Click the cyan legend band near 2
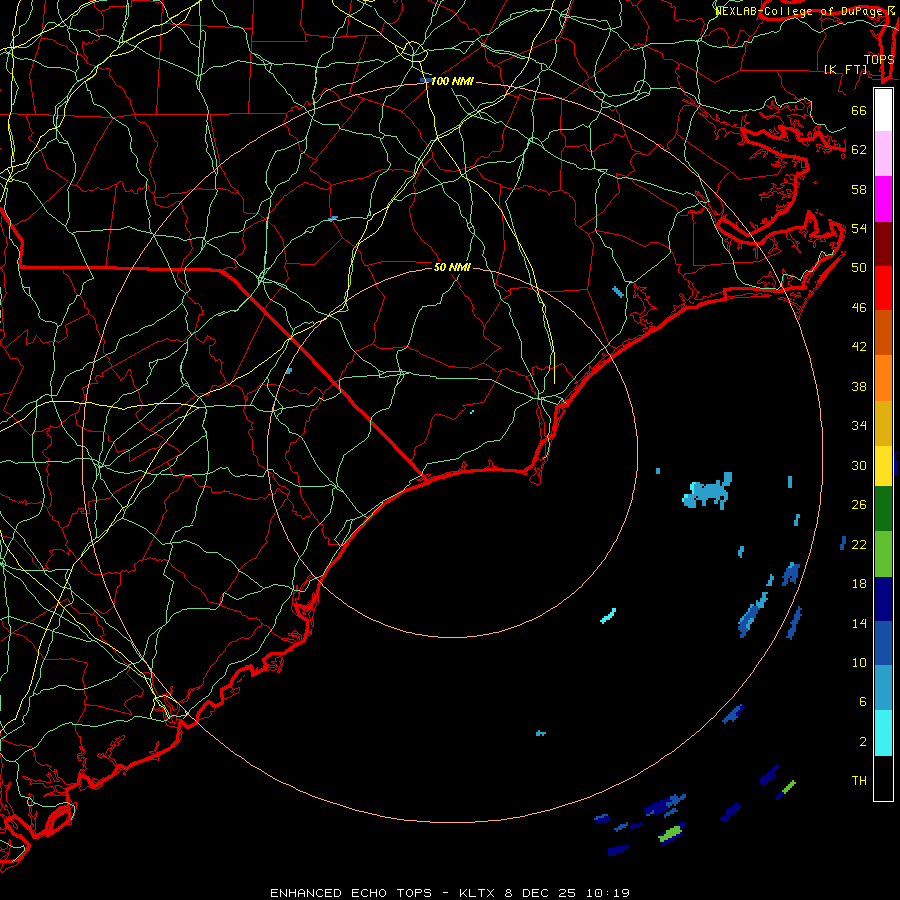Image resolution: width=900 pixels, height=900 pixels. 883,733
